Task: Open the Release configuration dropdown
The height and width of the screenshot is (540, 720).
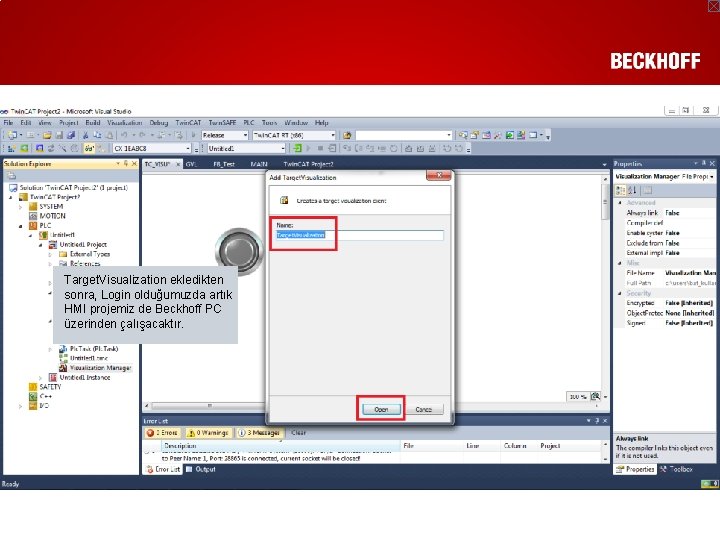Action: tap(225, 135)
